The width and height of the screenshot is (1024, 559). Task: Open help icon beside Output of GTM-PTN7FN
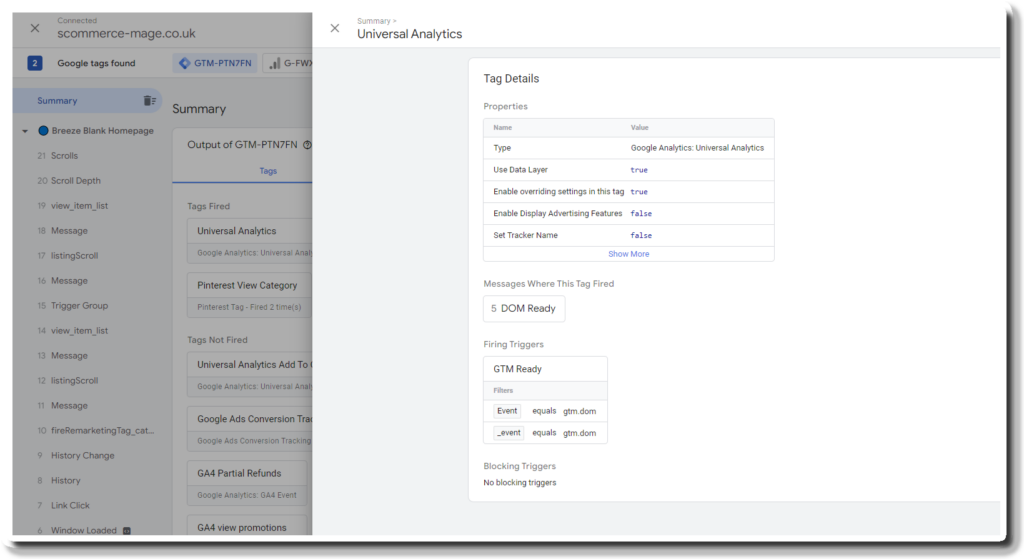[x=307, y=145]
